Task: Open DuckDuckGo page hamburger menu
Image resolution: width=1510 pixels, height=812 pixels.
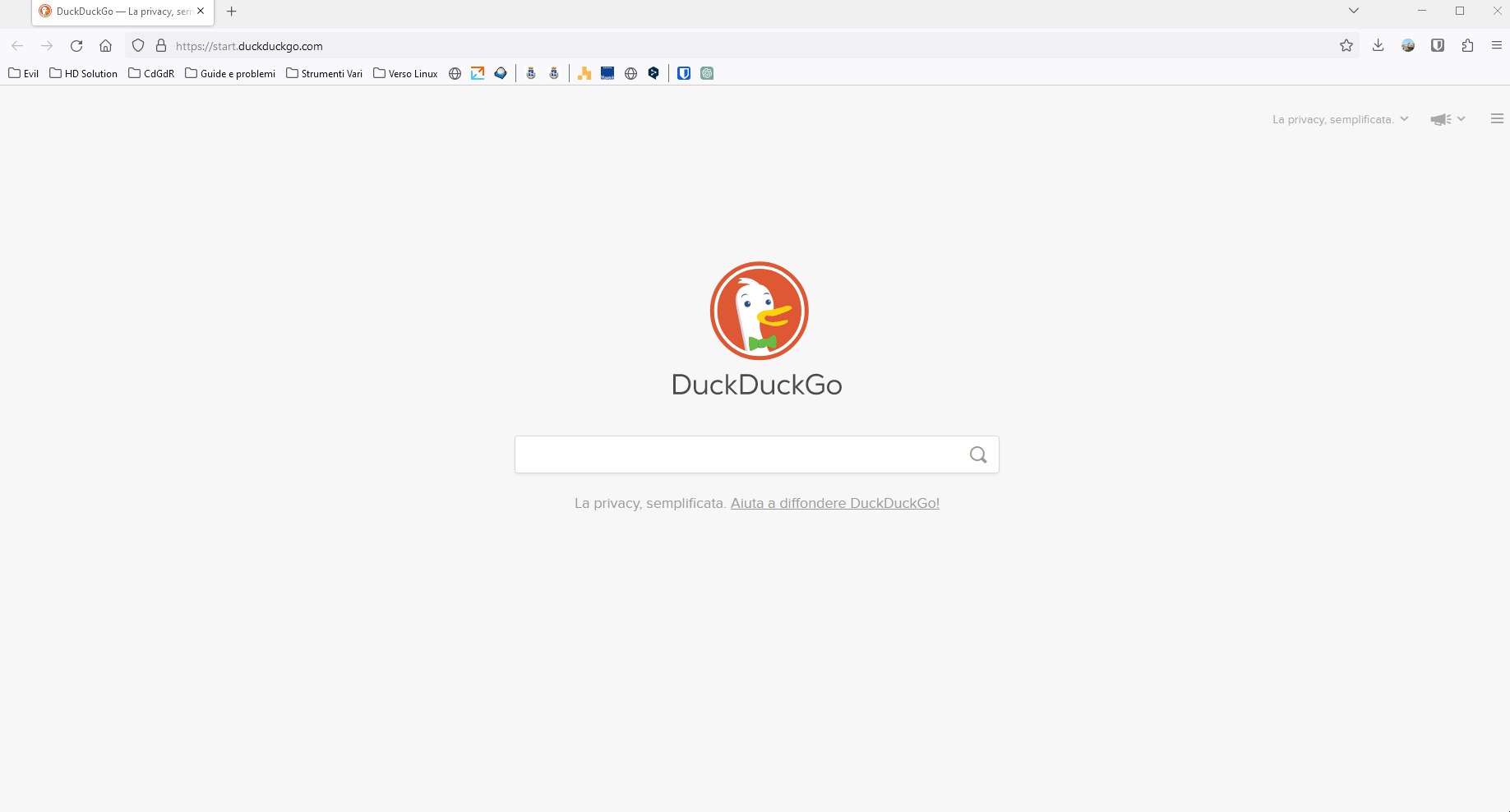Action: point(1498,119)
